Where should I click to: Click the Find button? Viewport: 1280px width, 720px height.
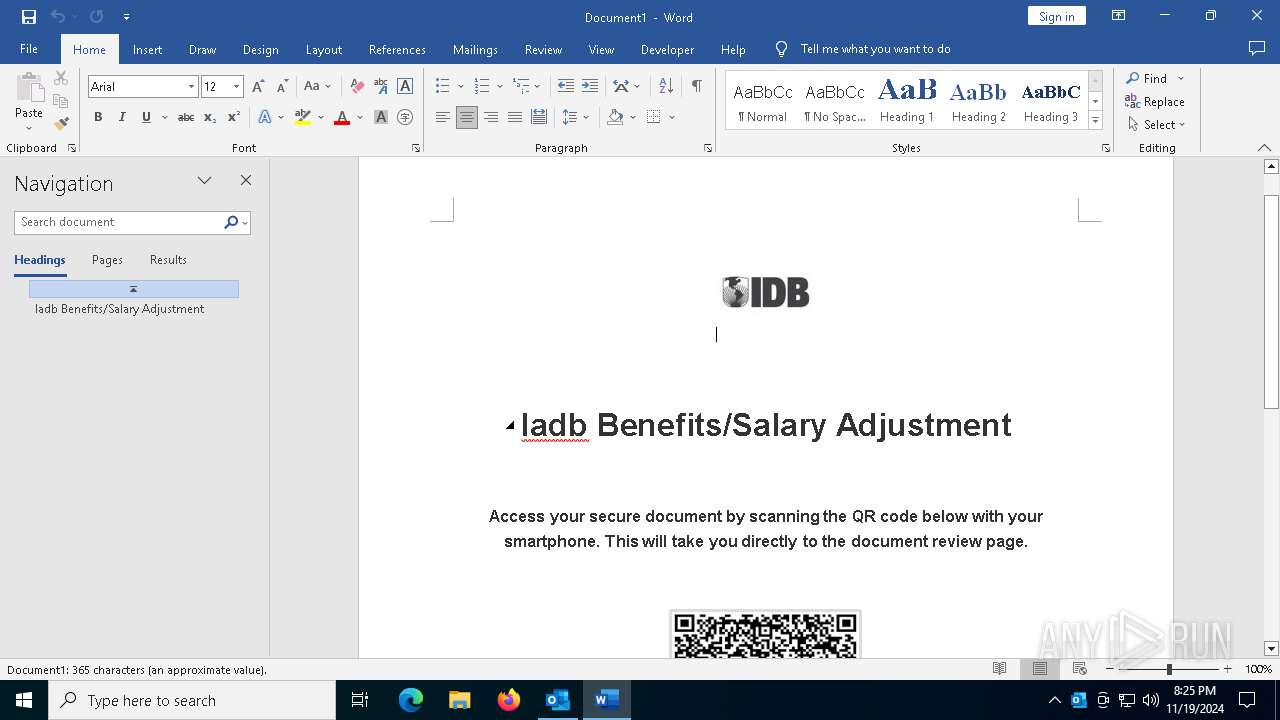pos(1146,78)
